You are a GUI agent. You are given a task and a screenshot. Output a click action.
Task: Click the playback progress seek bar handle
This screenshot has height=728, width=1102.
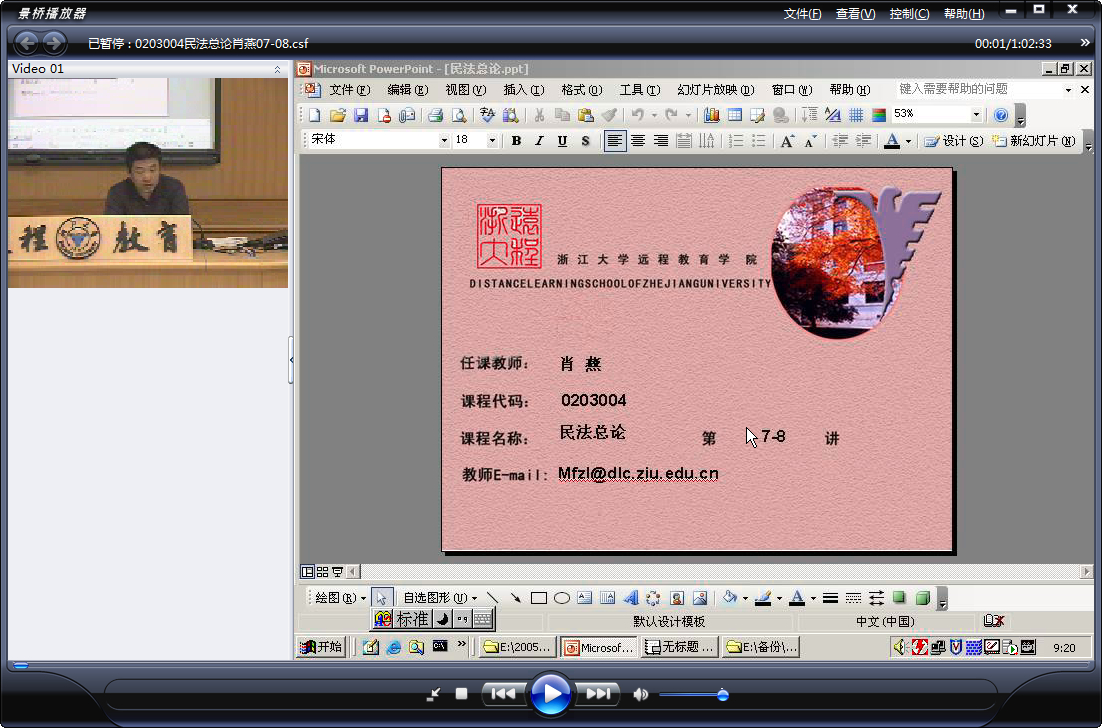pyautogui.click(x=20, y=665)
